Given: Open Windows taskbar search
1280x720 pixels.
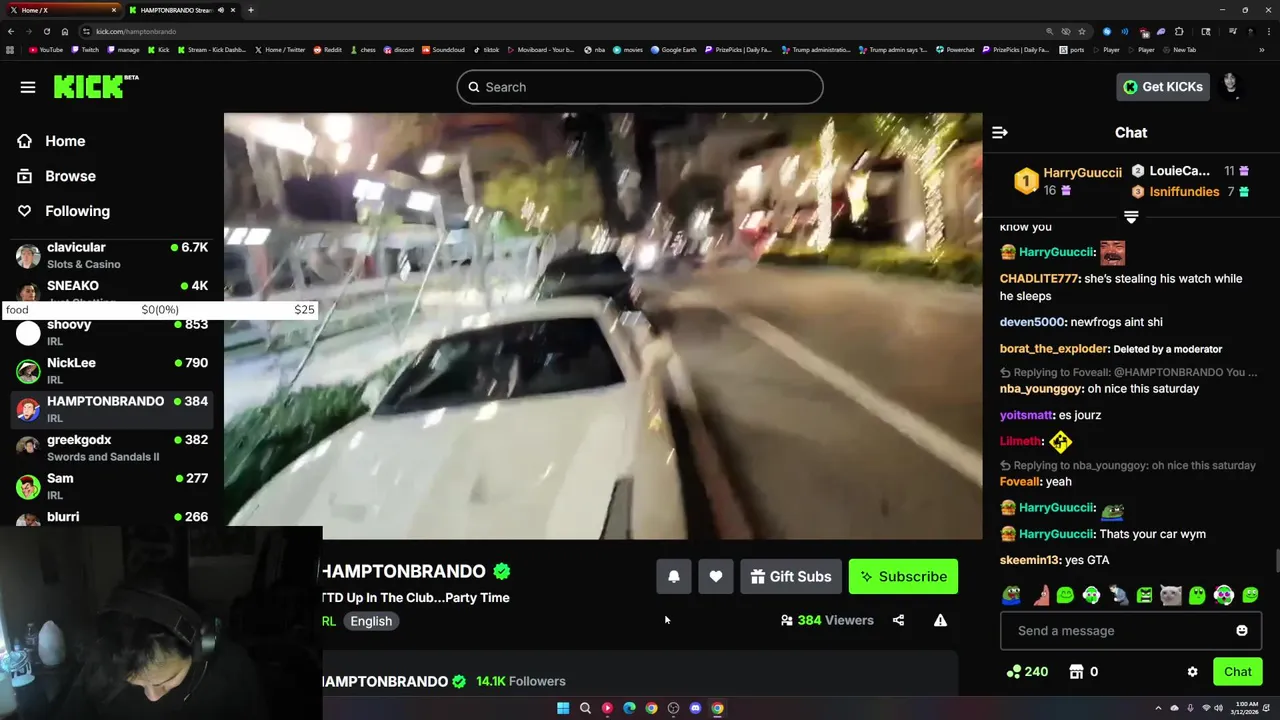Looking at the screenshot, I should (x=585, y=708).
